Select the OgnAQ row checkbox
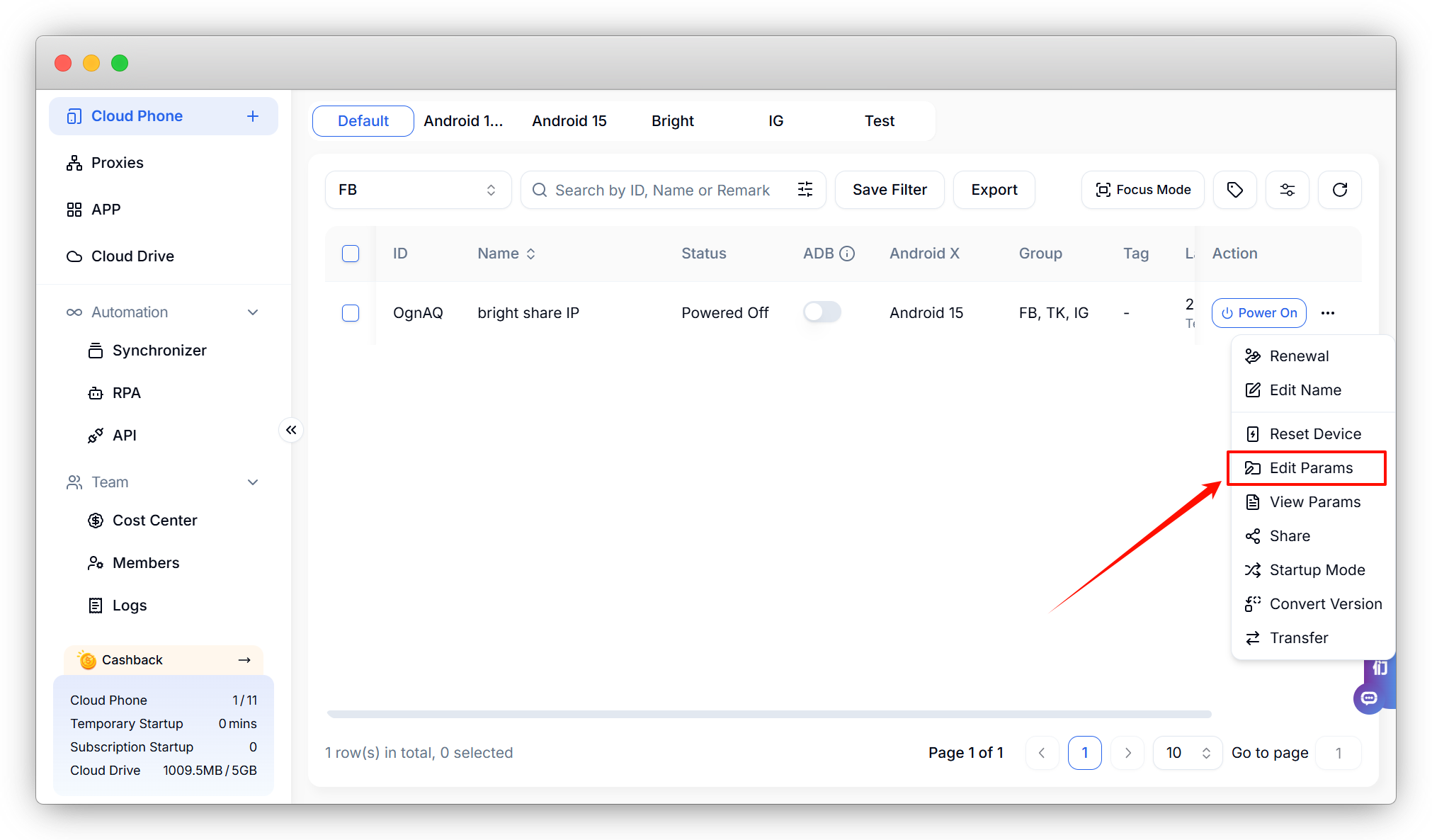Viewport: 1432px width, 840px height. point(351,313)
